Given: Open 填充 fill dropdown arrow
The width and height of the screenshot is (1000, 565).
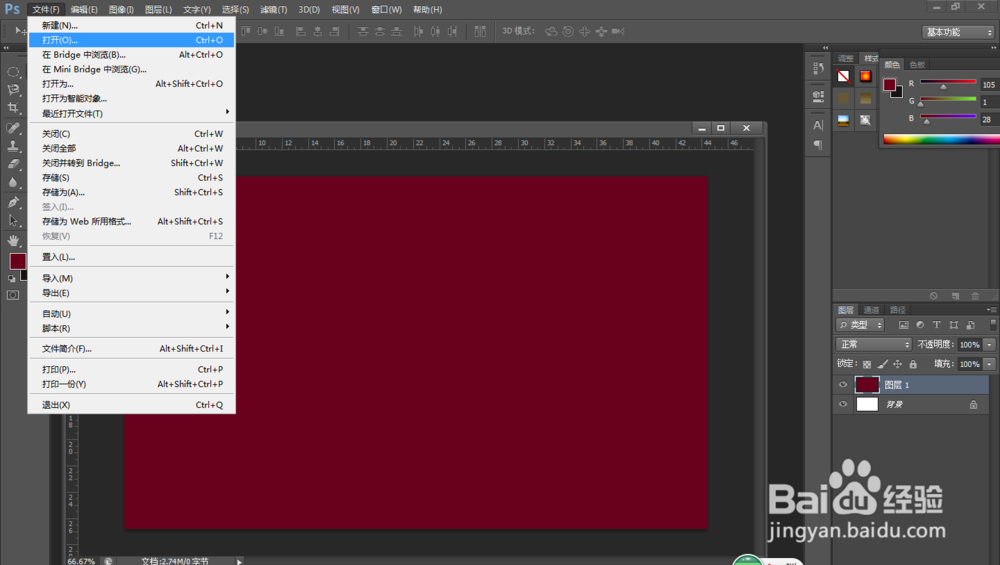Looking at the screenshot, I should tap(989, 364).
